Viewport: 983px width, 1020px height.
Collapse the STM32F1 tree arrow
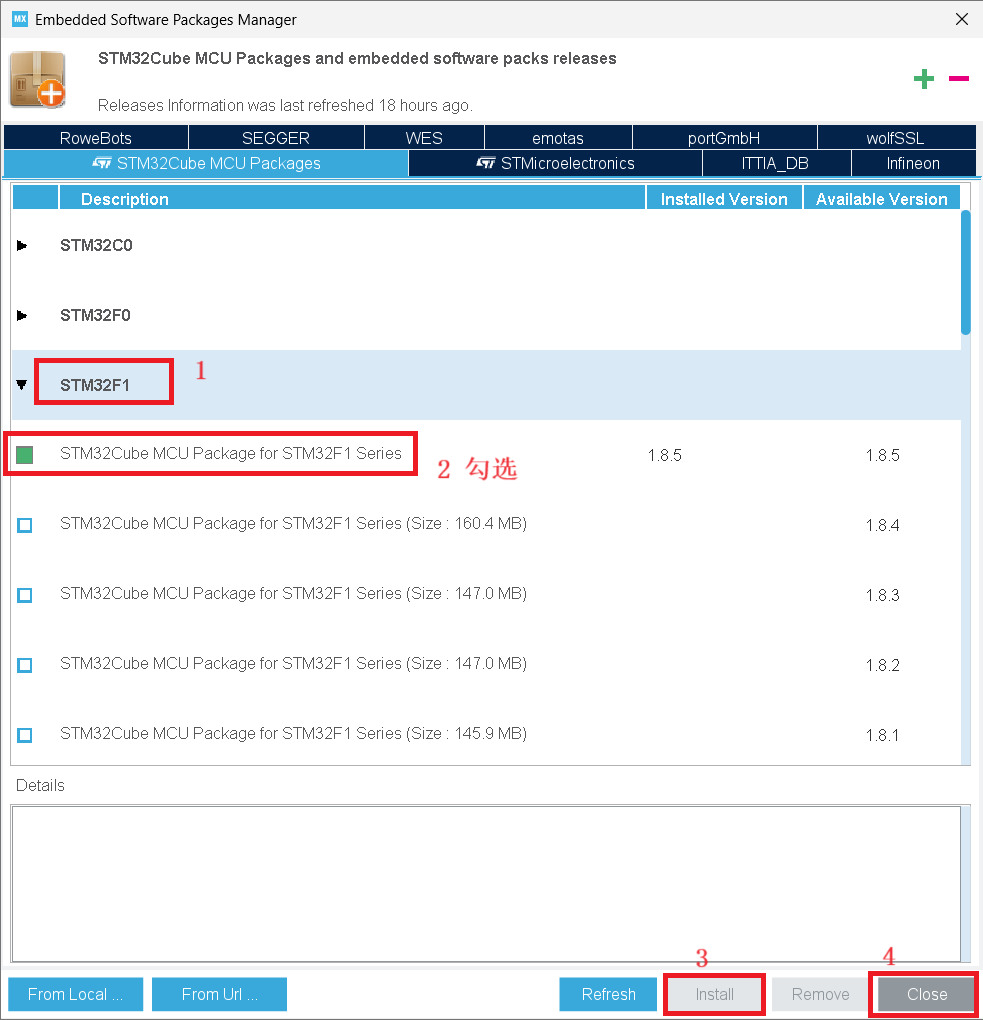(x=21, y=385)
